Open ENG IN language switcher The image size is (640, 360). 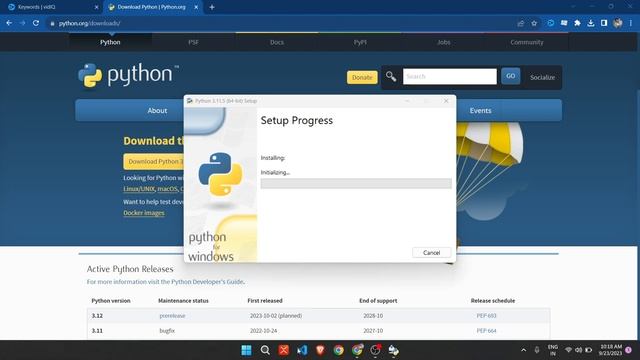click(553, 350)
